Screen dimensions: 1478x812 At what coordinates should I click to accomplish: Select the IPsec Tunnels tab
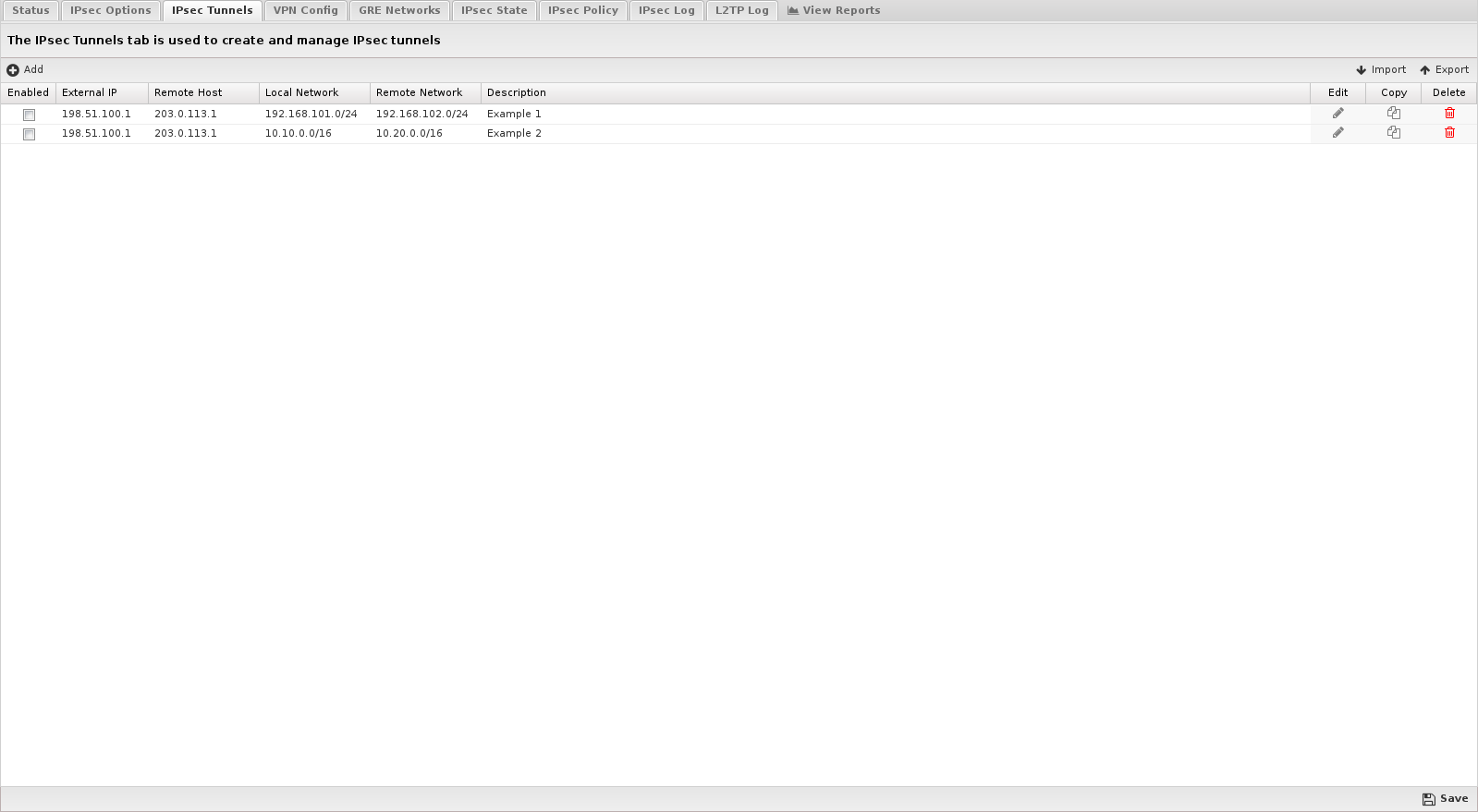click(x=212, y=11)
